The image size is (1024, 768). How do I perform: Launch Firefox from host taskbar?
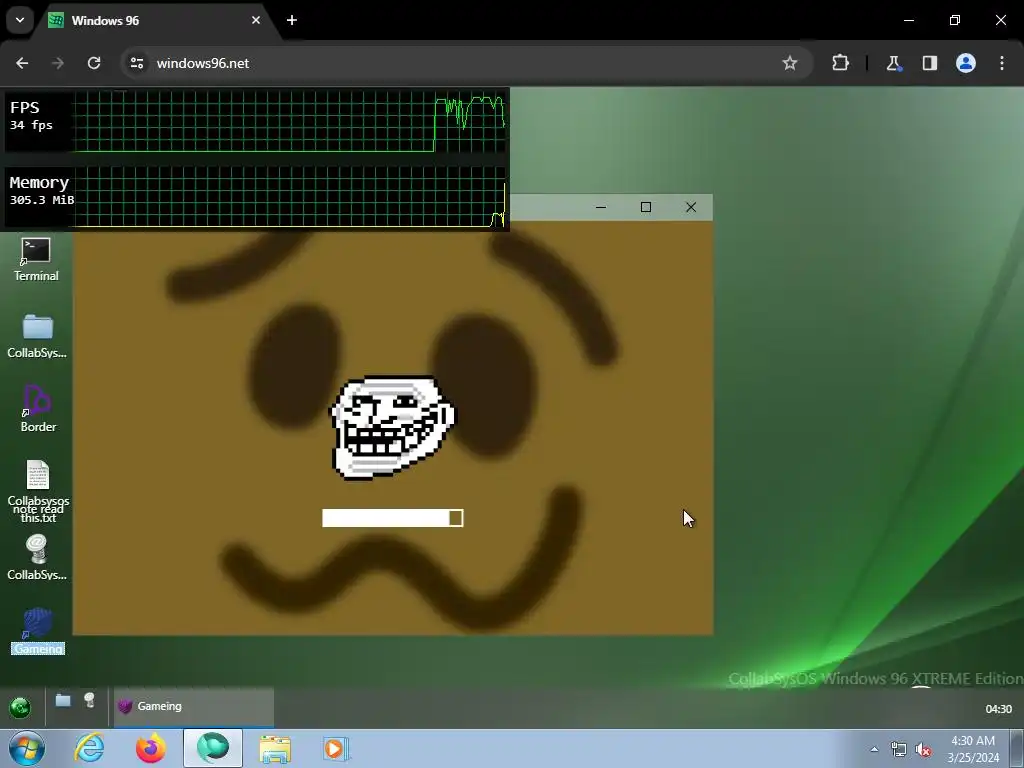pyautogui.click(x=151, y=748)
